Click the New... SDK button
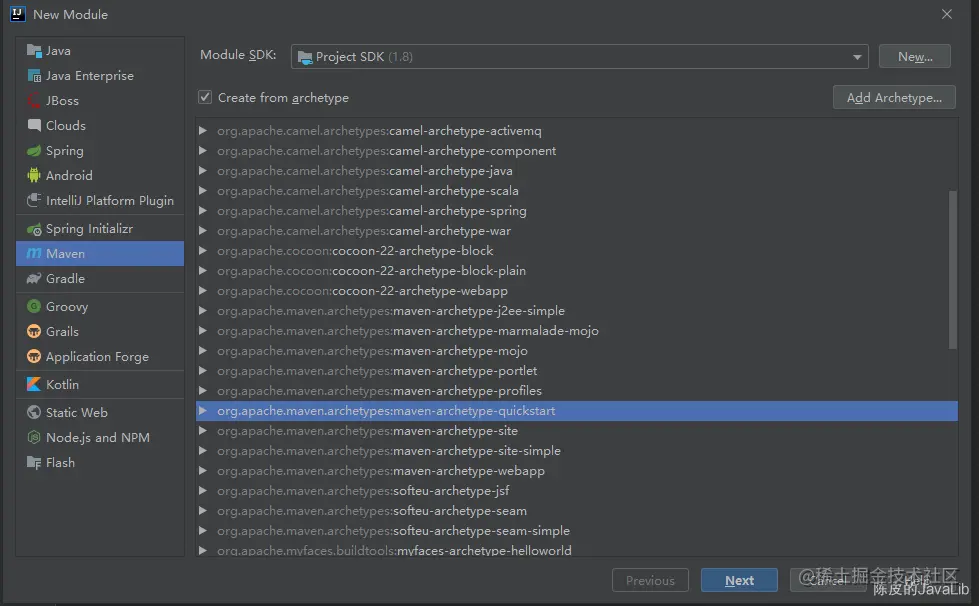Viewport: 979px width, 606px height. (915, 57)
